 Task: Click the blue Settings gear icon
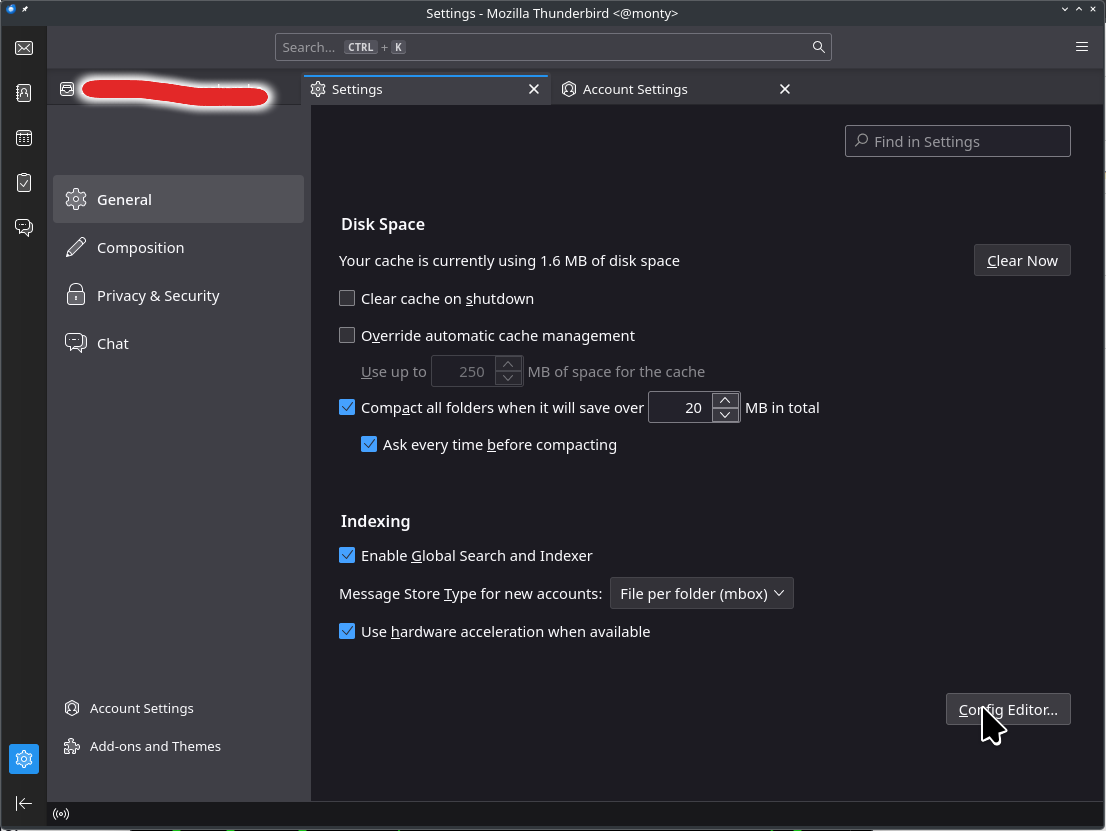(x=24, y=759)
